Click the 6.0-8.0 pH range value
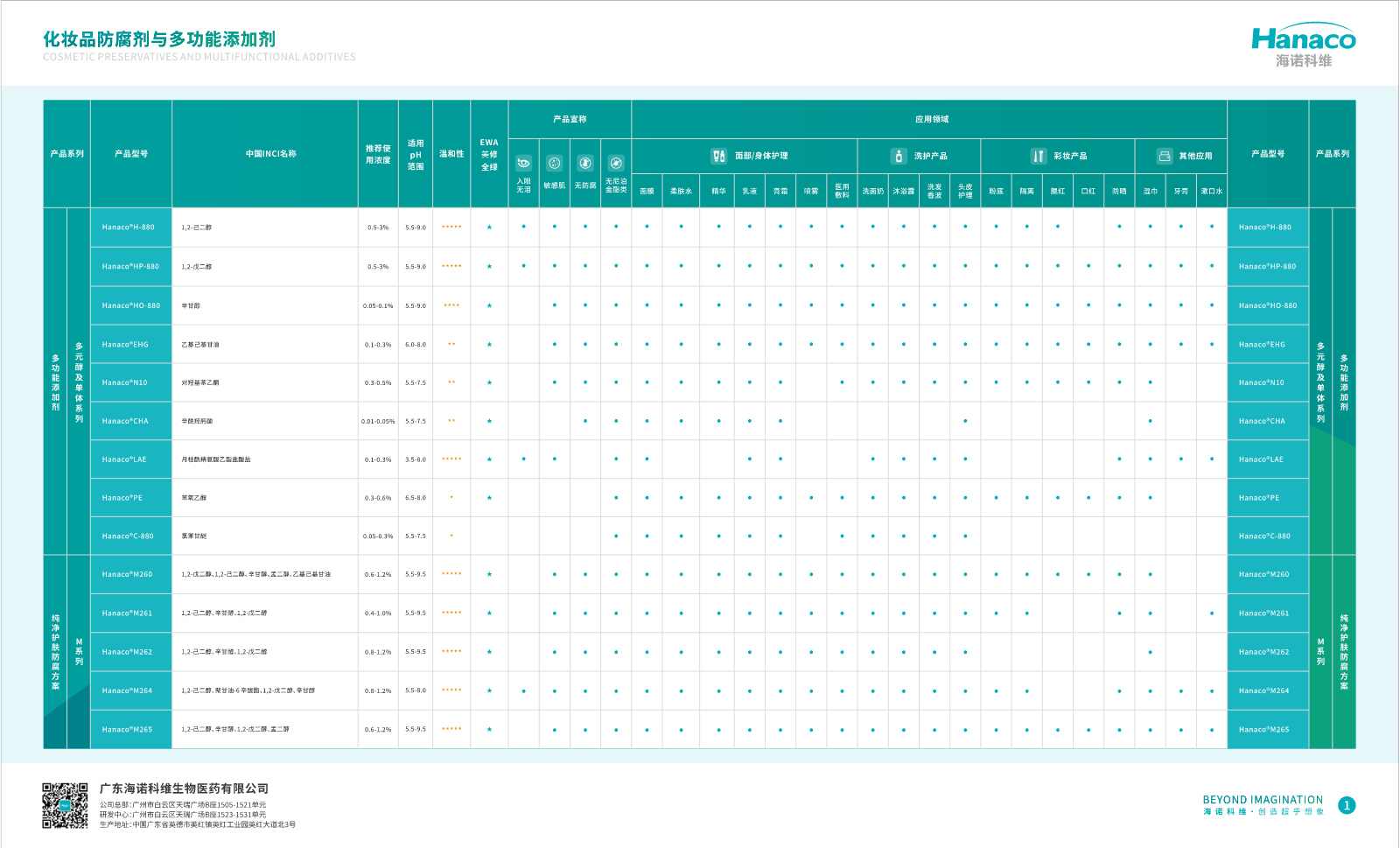Screen dimensions: 1400x848 pos(416,345)
